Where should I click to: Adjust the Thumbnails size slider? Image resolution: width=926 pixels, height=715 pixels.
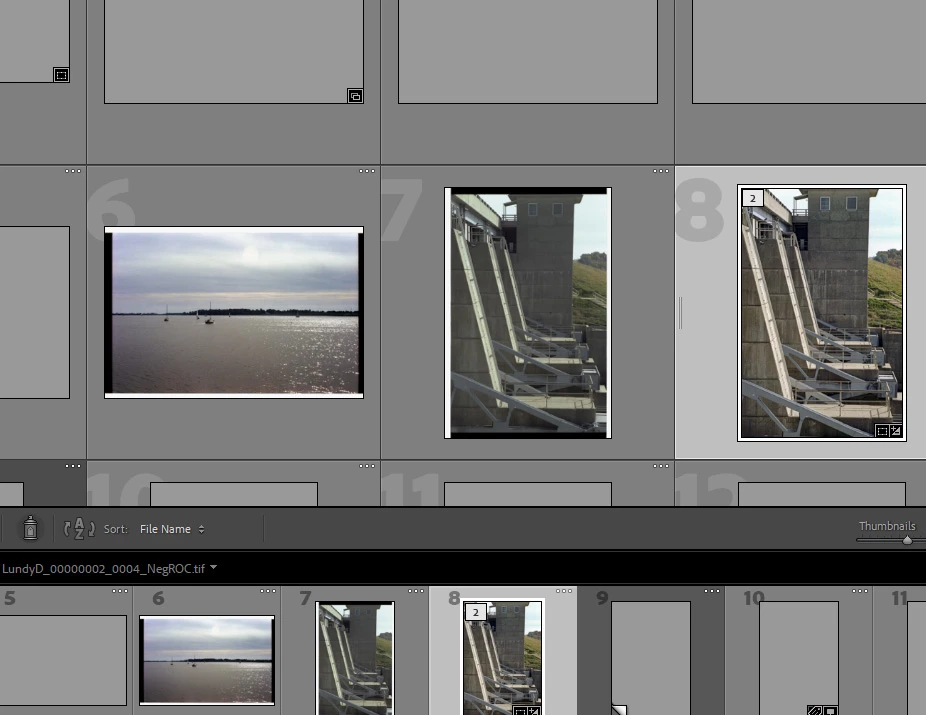pos(907,540)
